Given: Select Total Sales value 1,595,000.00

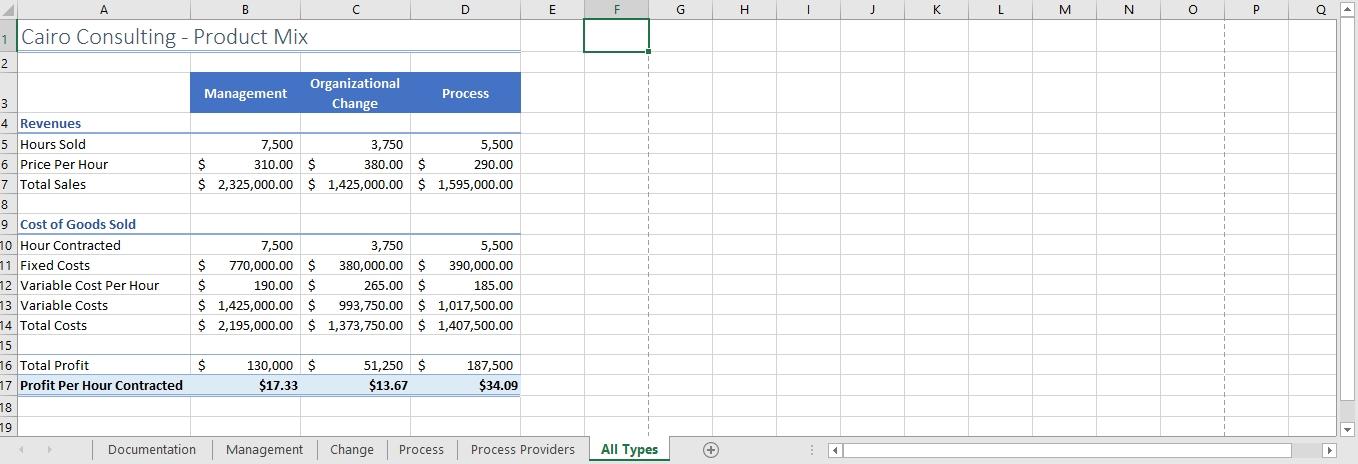Looking at the screenshot, I should tap(465, 184).
